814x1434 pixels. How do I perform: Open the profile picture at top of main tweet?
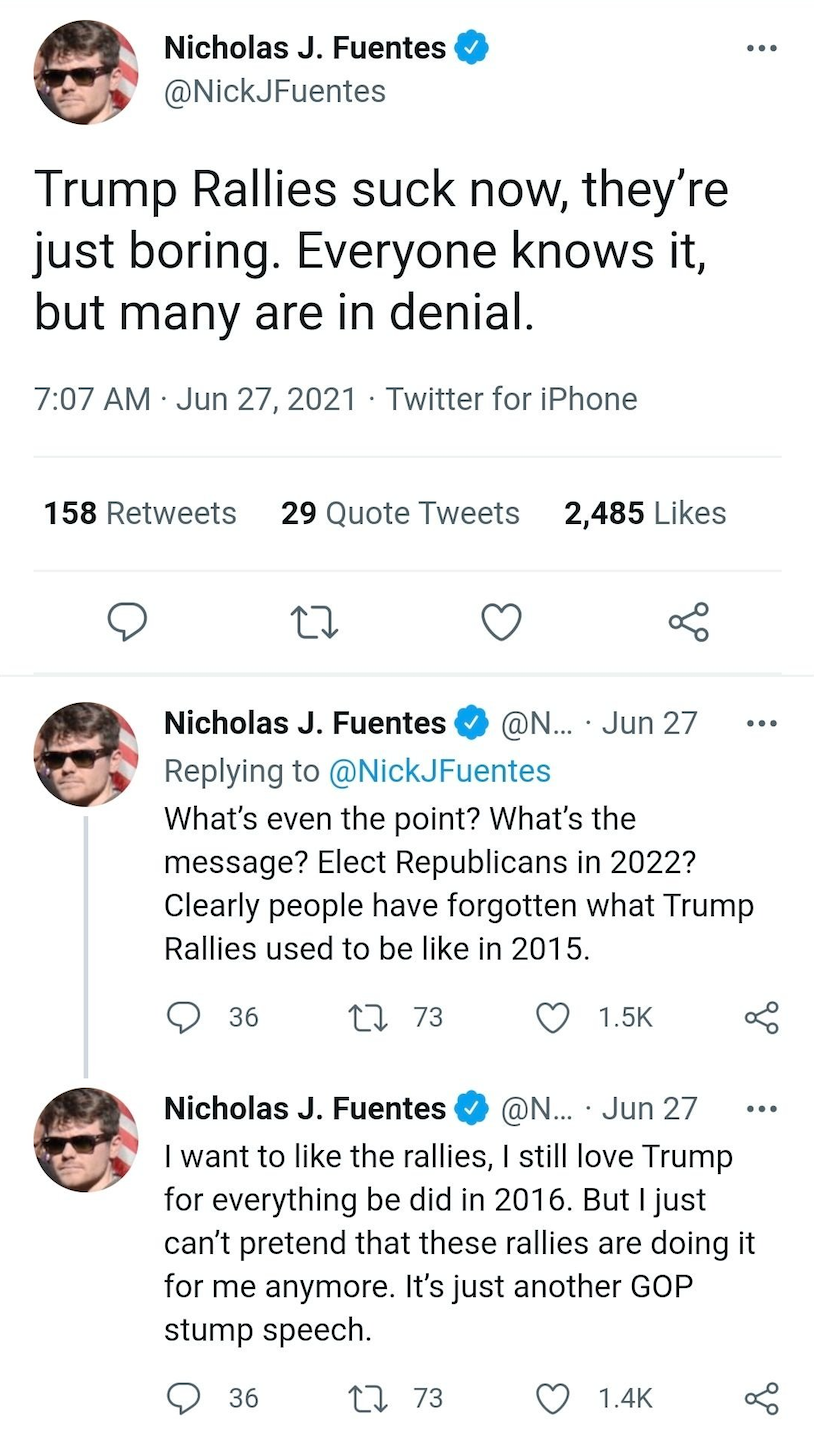click(86, 71)
